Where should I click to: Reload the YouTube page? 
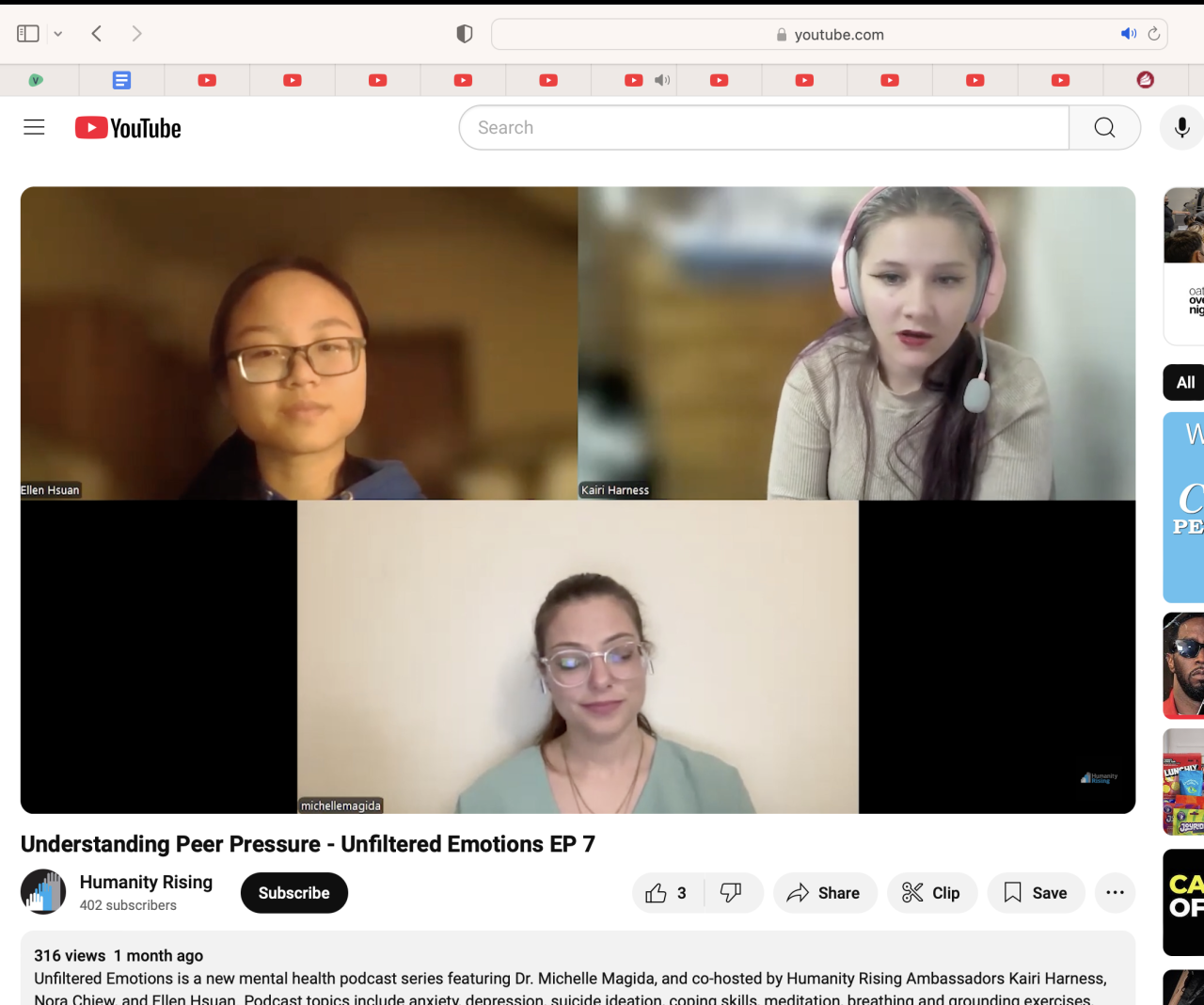pyautogui.click(x=1154, y=34)
